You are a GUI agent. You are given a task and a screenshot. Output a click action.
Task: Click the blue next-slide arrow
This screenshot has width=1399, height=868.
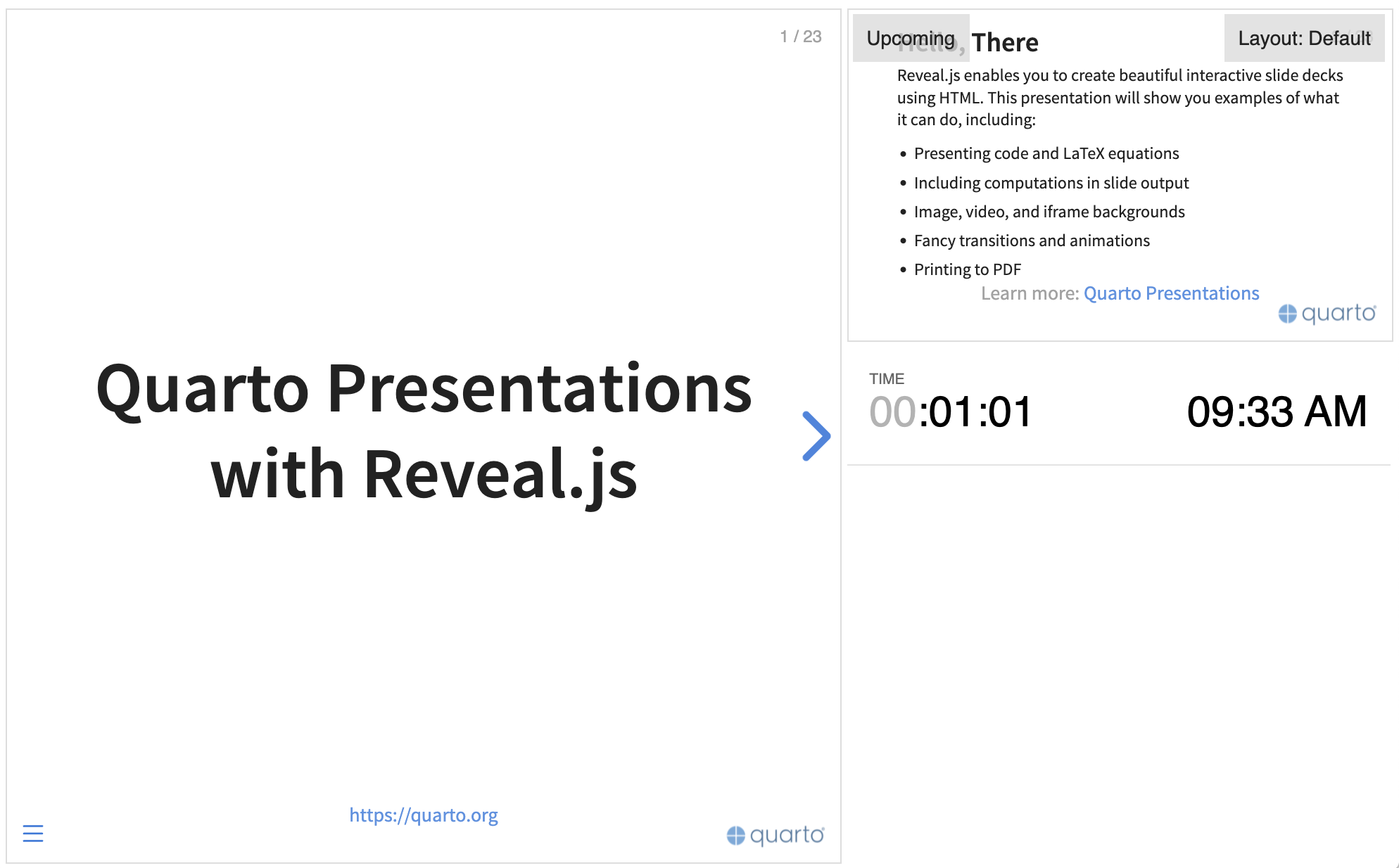816,436
